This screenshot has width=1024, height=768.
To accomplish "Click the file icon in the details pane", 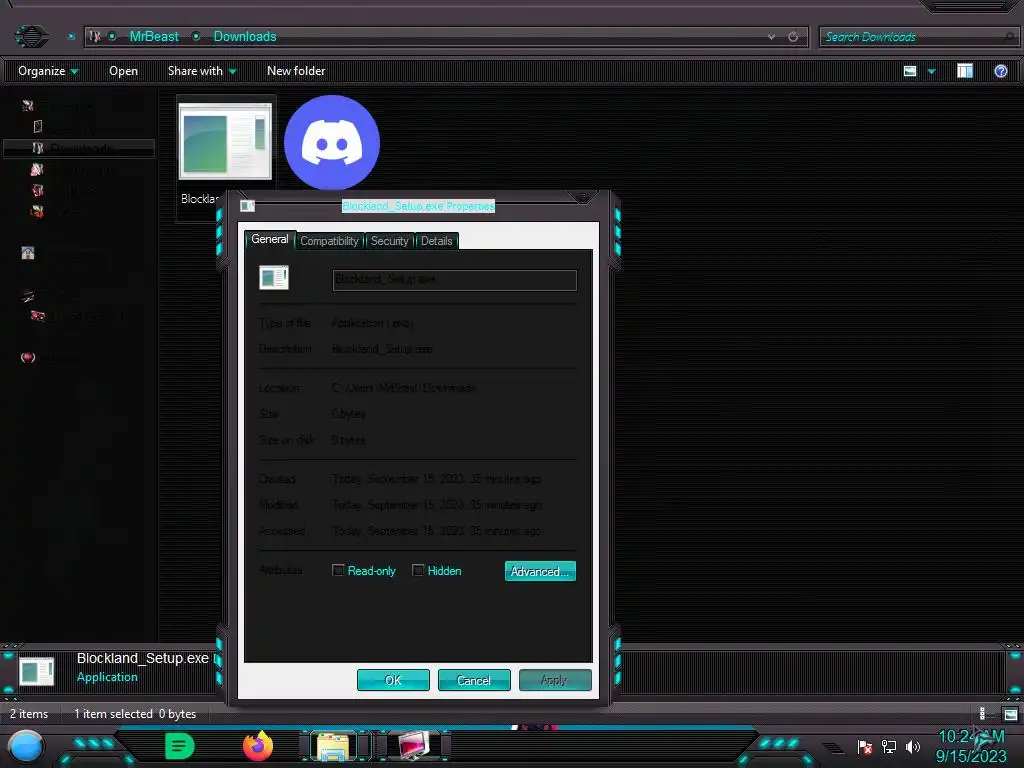I will [37, 672].
